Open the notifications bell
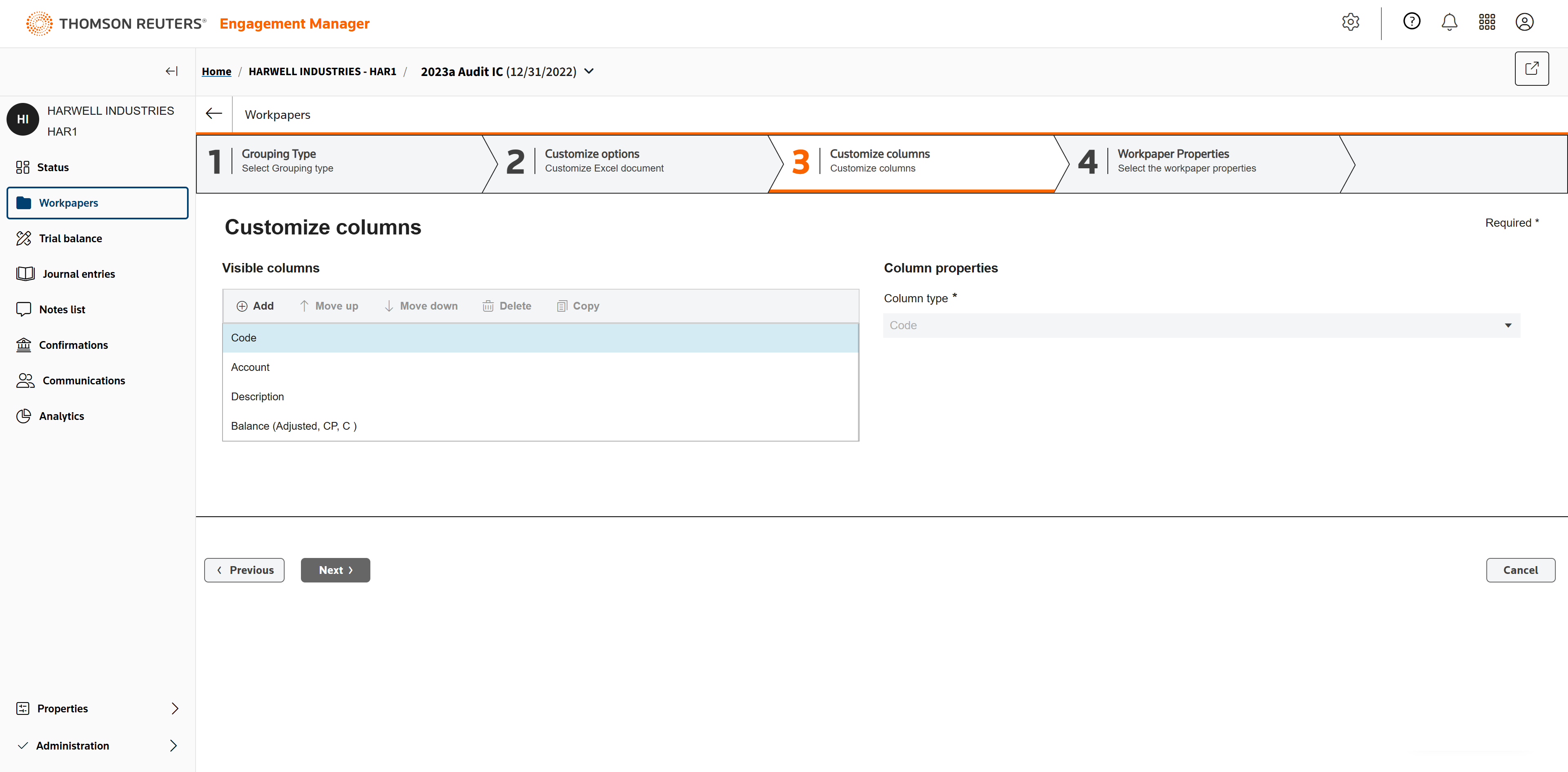1568x772 pixels. pos(1449,22)
